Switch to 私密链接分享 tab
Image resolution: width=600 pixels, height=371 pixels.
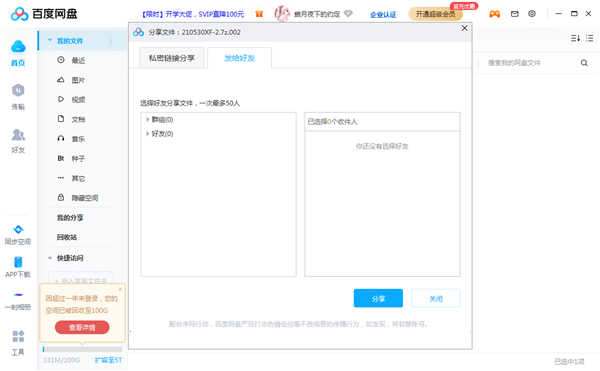[x=171, y=58]
